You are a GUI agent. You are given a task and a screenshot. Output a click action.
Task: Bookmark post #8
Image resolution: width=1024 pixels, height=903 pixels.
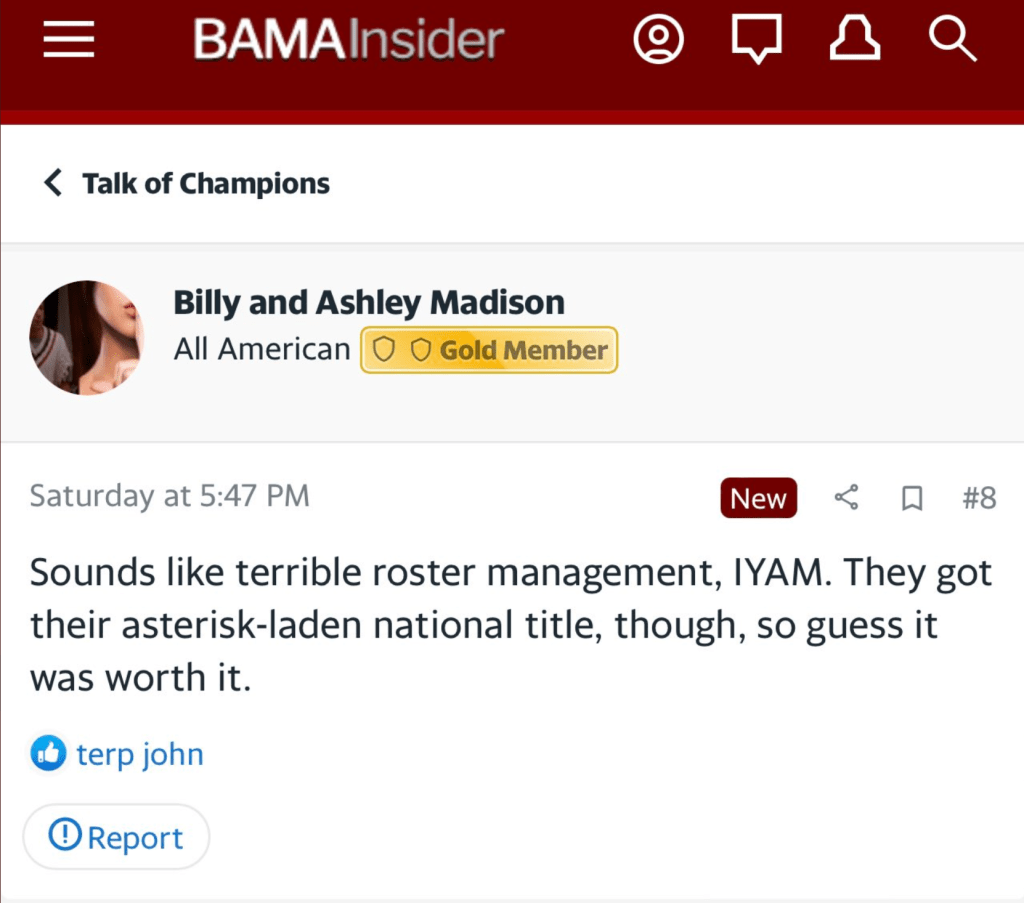click(x=912, y=498)
